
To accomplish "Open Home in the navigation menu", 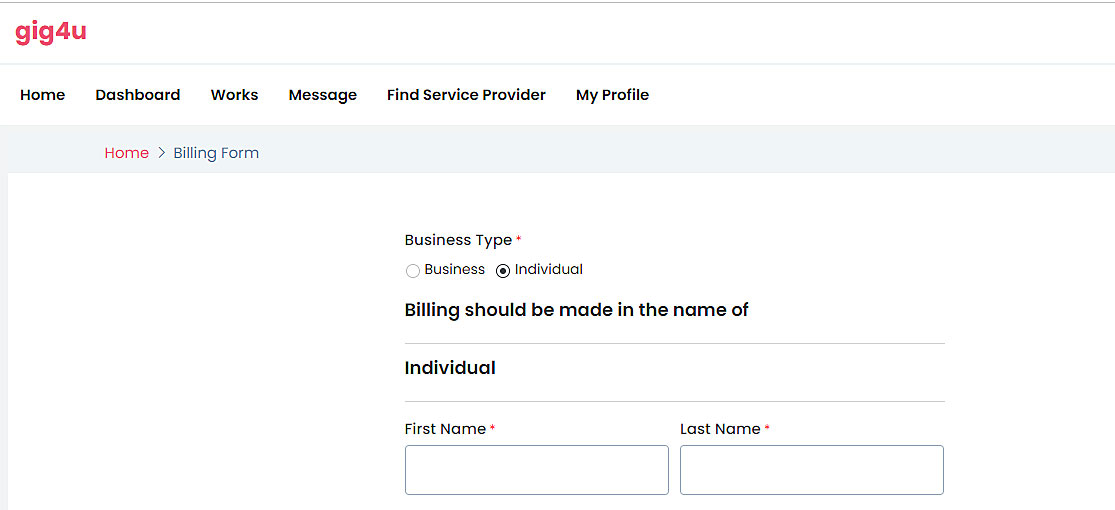I will (42, 95).
